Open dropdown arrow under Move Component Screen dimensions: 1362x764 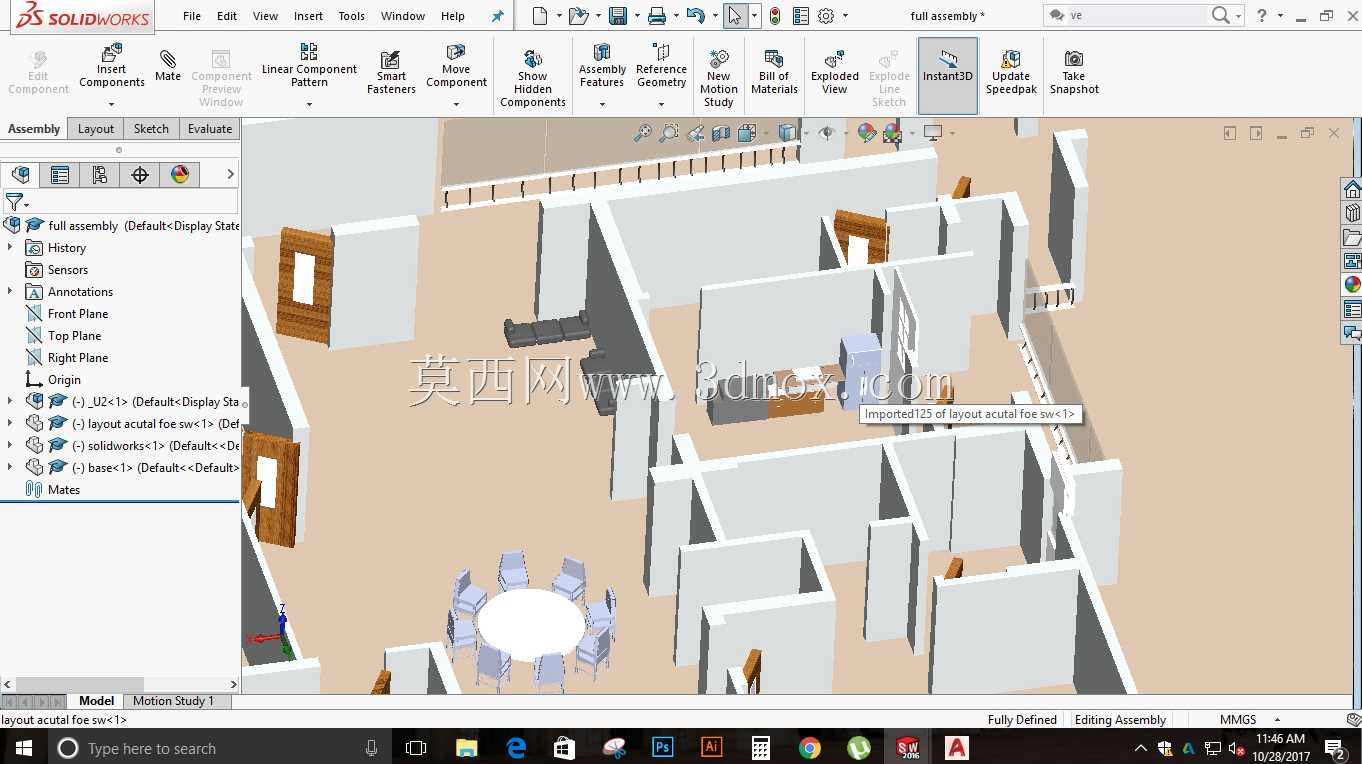(x=456, y=104)
